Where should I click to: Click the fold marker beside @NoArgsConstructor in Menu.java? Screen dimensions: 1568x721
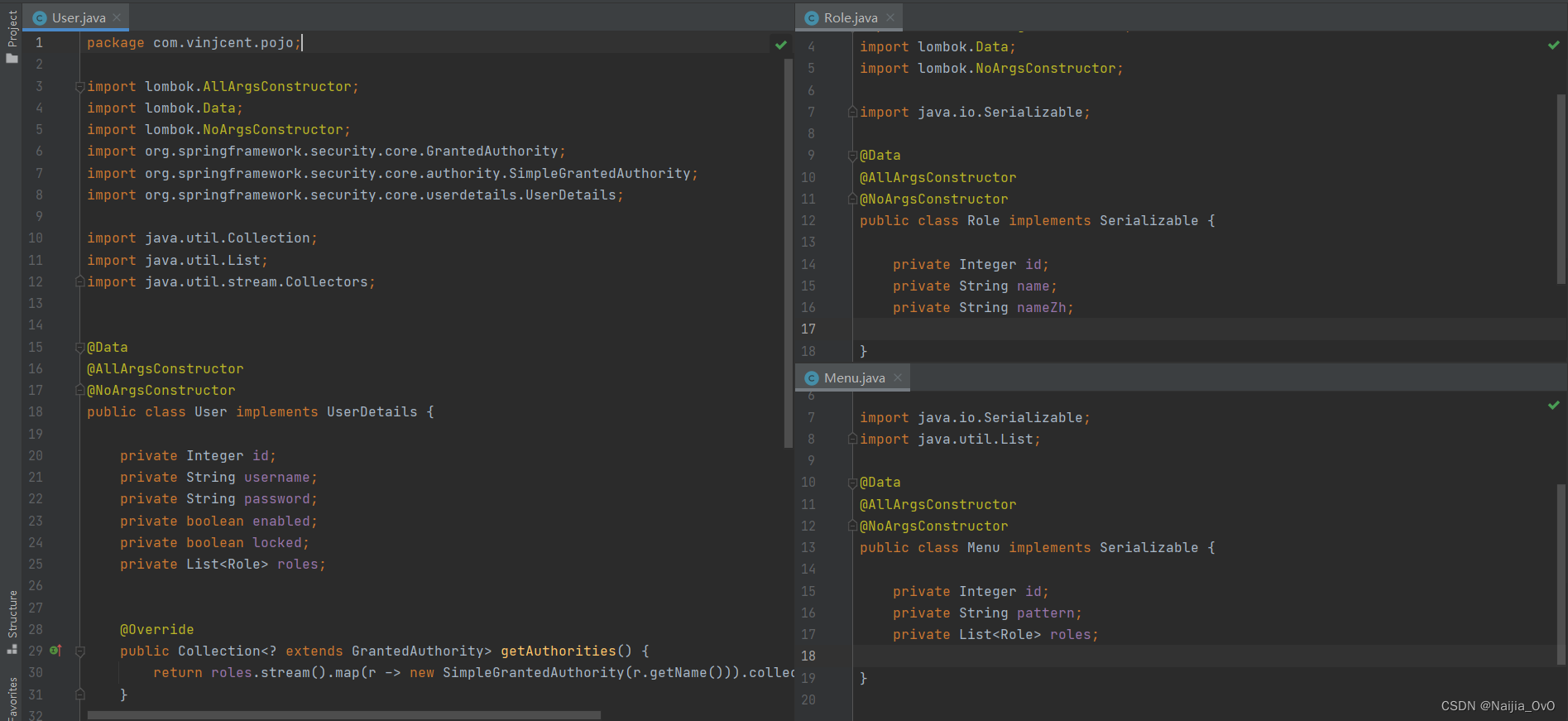click(852, 526)
